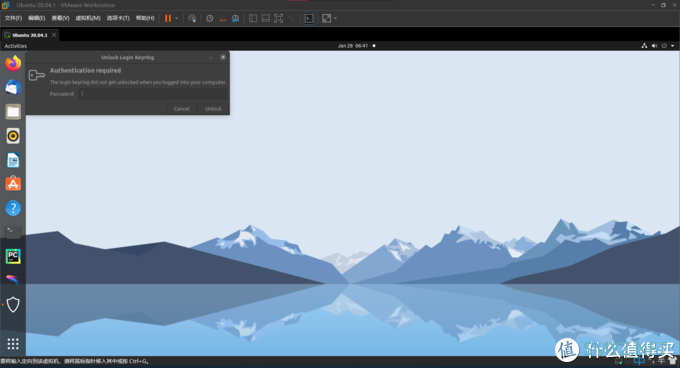The height and width of the screenshot is (368, 680).
Task: Pause the virtual machine with the orange button
Action: (168, 18)
